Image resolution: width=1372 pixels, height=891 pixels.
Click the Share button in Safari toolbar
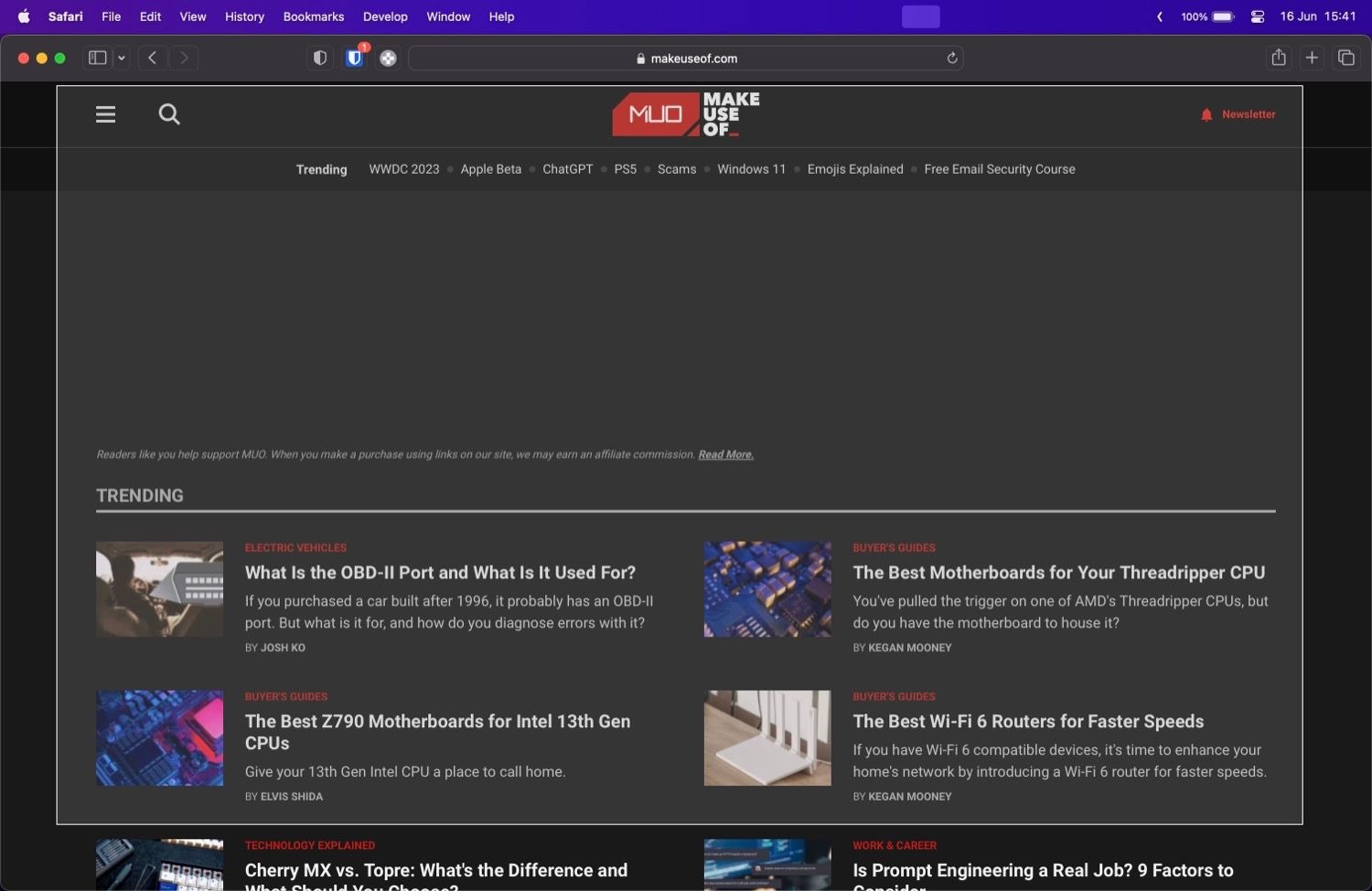point(1279,58)
